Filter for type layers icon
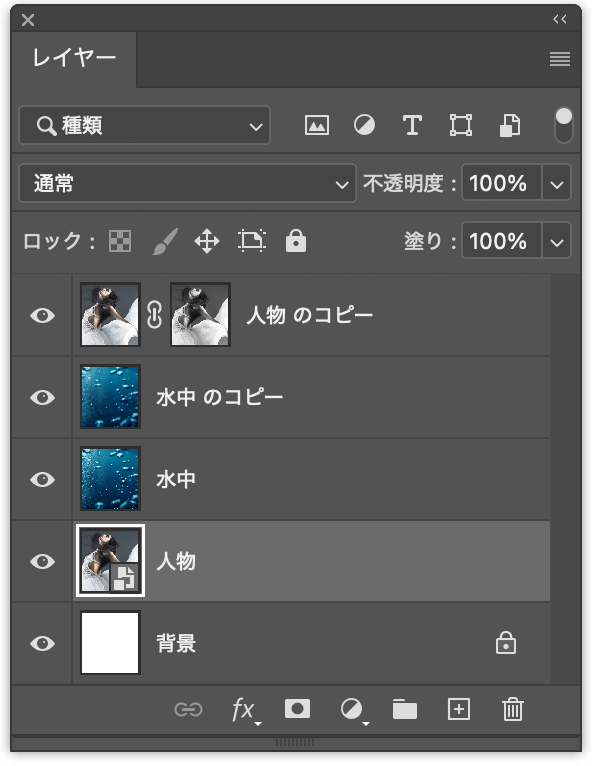The width and height of the screenshot is (592, 766). click(412, 125)
